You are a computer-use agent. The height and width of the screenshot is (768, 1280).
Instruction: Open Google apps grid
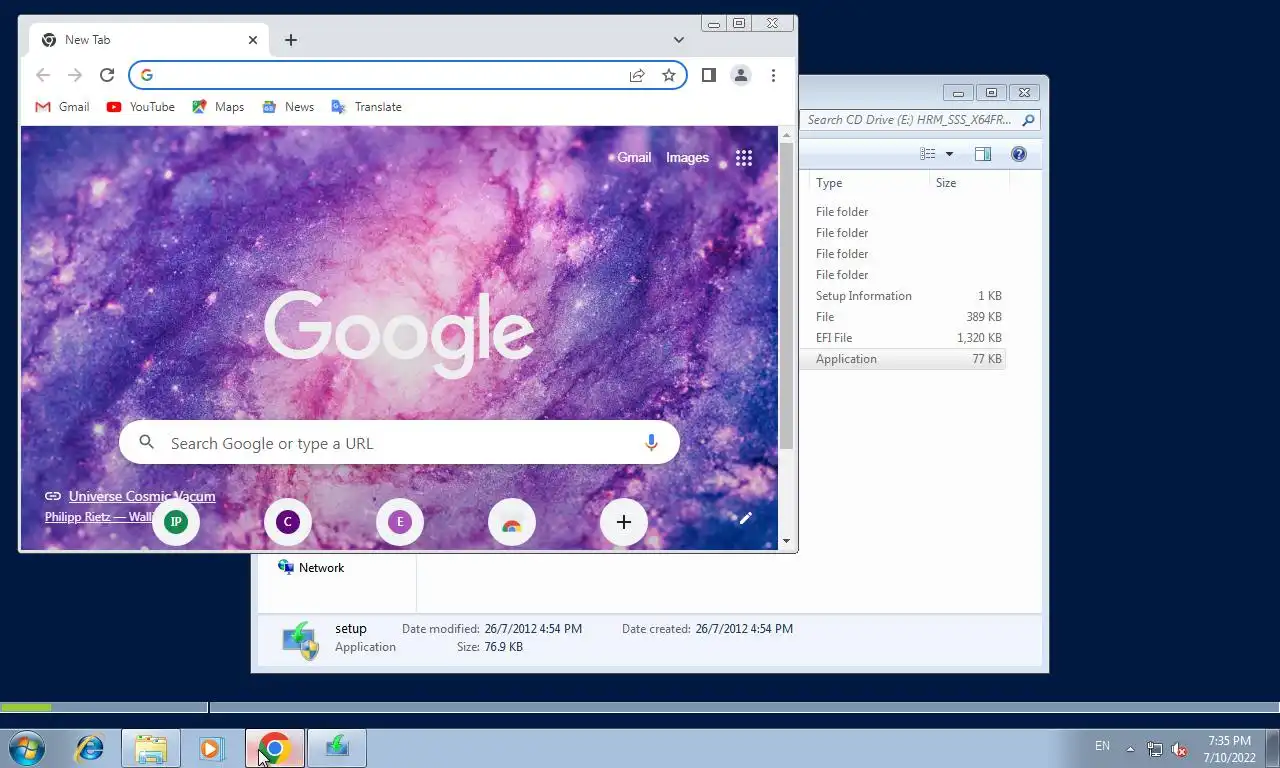click(744, 158)
